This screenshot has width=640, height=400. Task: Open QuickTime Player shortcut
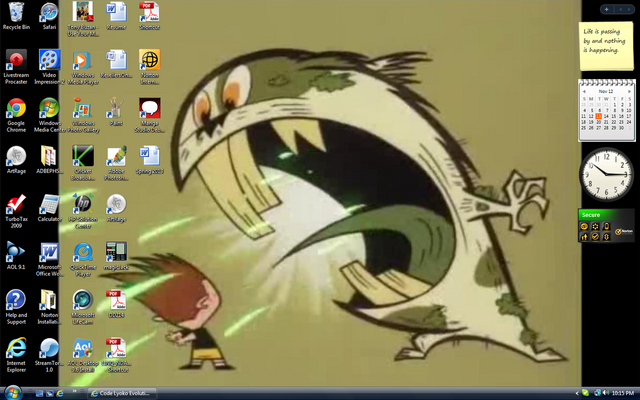pos(83,259)
